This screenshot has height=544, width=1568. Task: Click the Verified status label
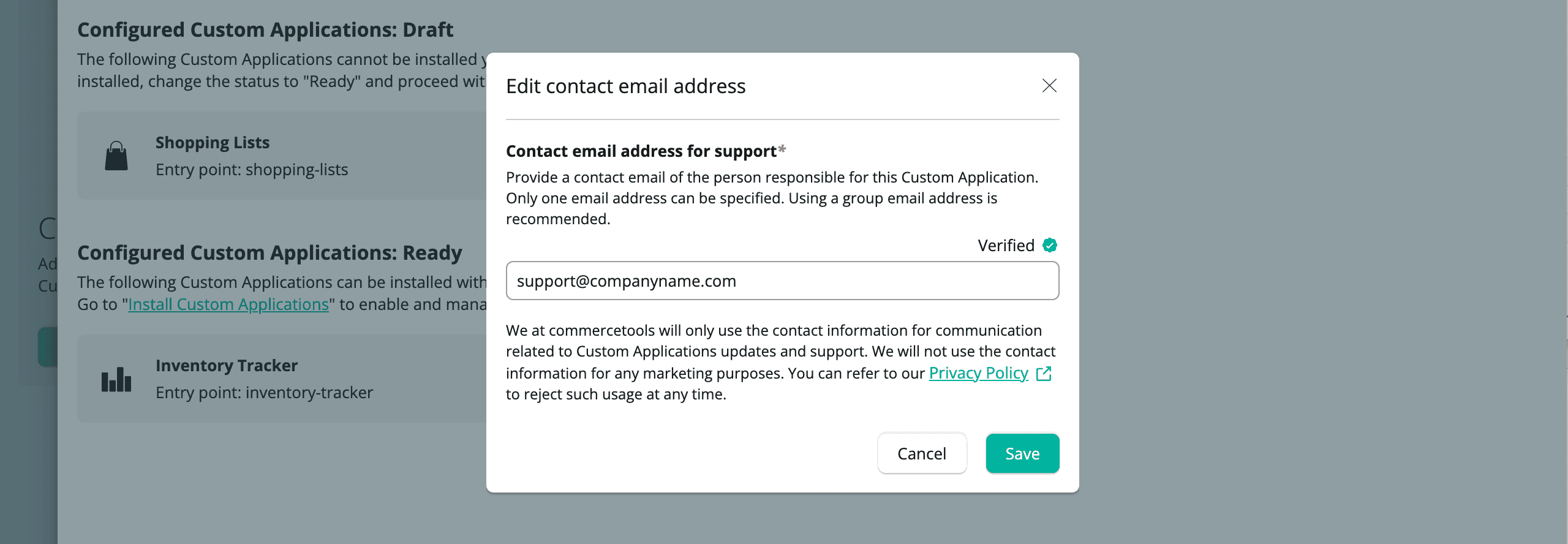(1006, 245)
